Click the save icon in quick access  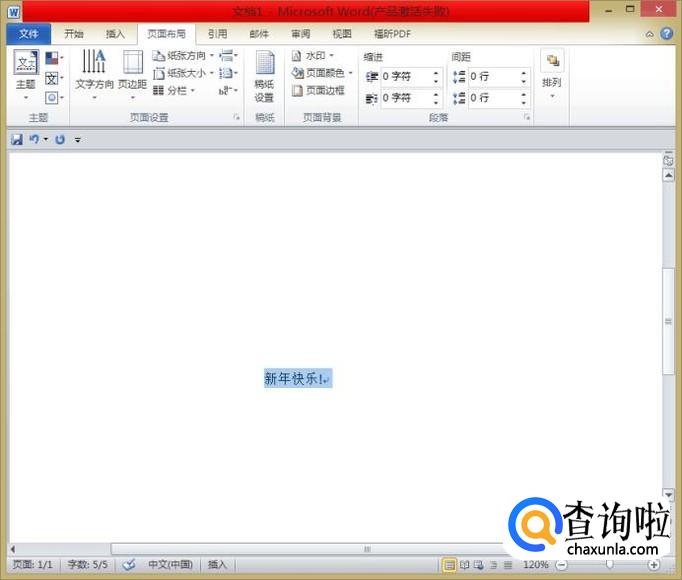click(17, 139)
